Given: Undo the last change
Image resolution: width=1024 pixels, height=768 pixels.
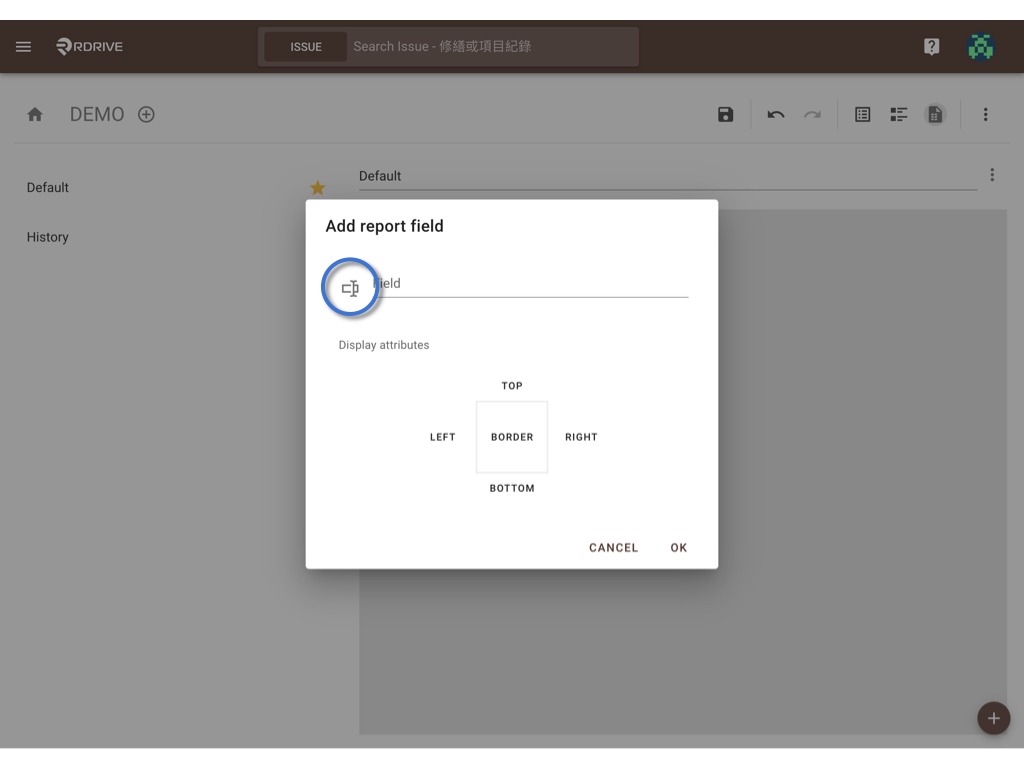Looking at the screenshot, I should pos(776,115).
